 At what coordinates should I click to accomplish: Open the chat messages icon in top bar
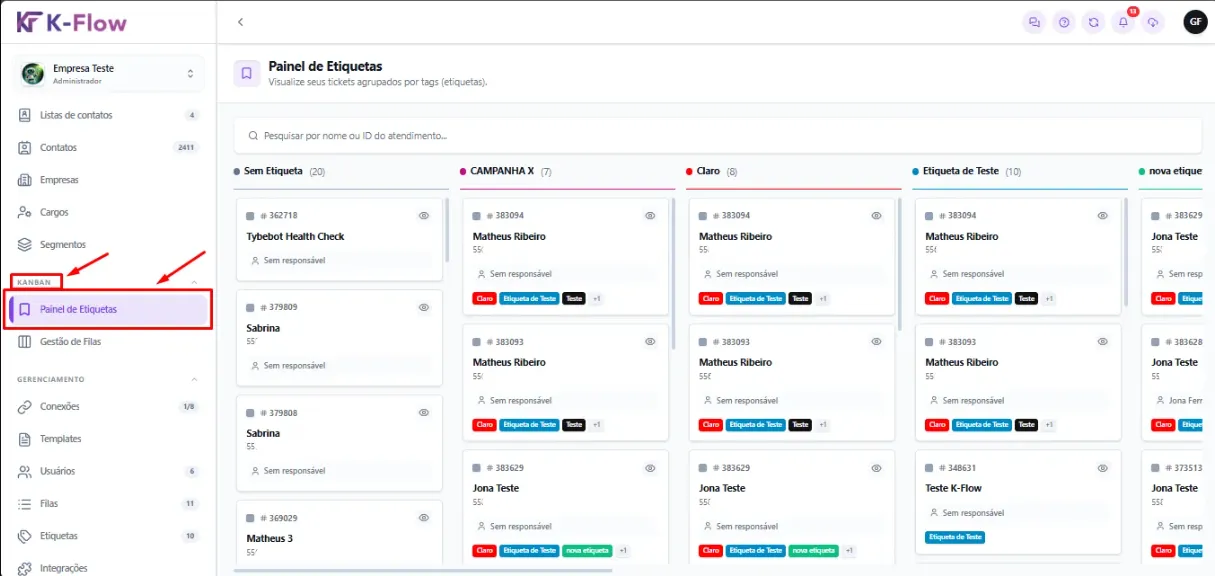click(x=1034, y=22)
